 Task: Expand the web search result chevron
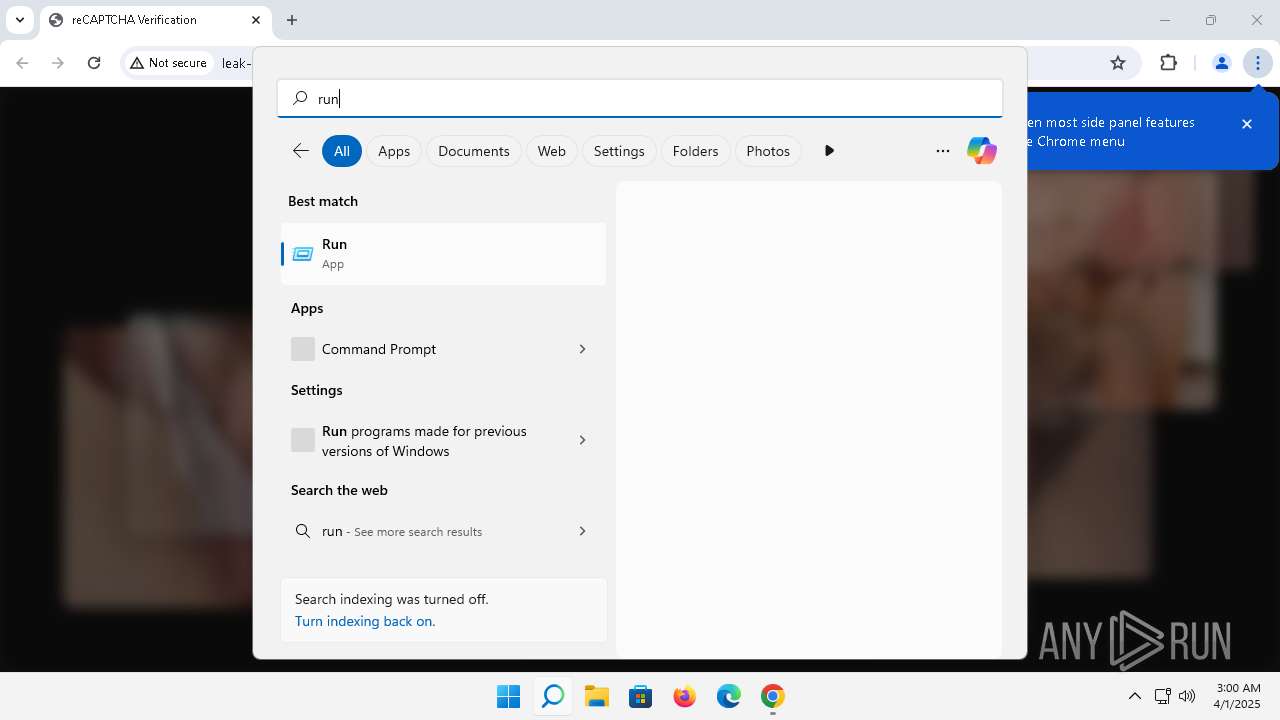[x=582, y=531]
